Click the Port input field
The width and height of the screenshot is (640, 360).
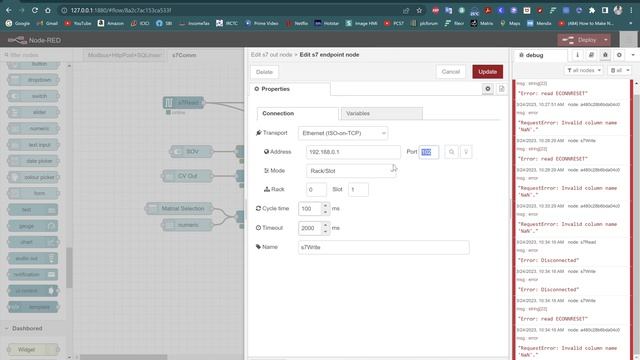click(429, 152)
